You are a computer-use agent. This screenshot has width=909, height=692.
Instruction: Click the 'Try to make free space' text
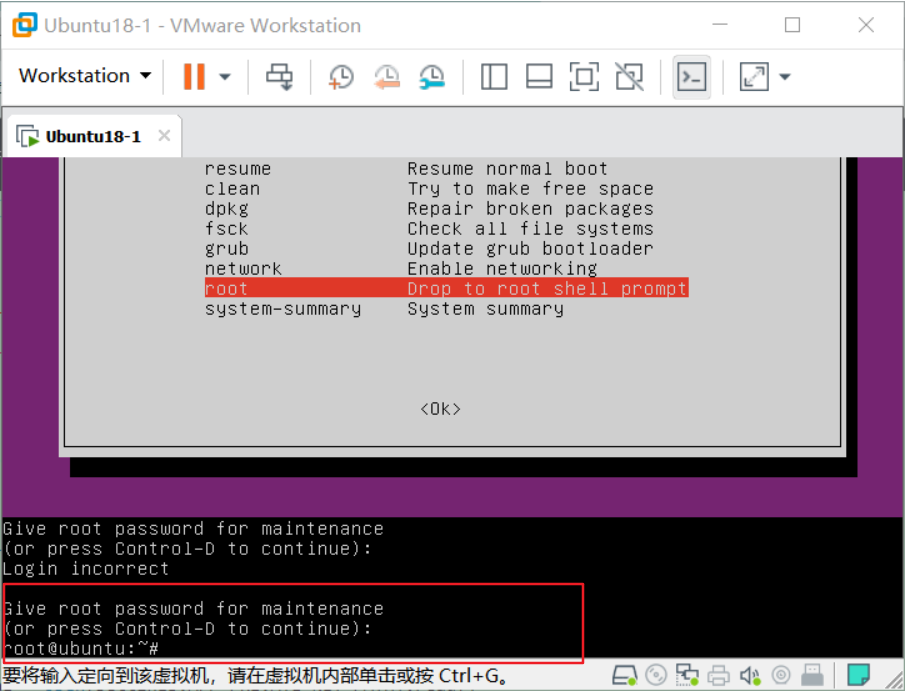pos(530,189)
